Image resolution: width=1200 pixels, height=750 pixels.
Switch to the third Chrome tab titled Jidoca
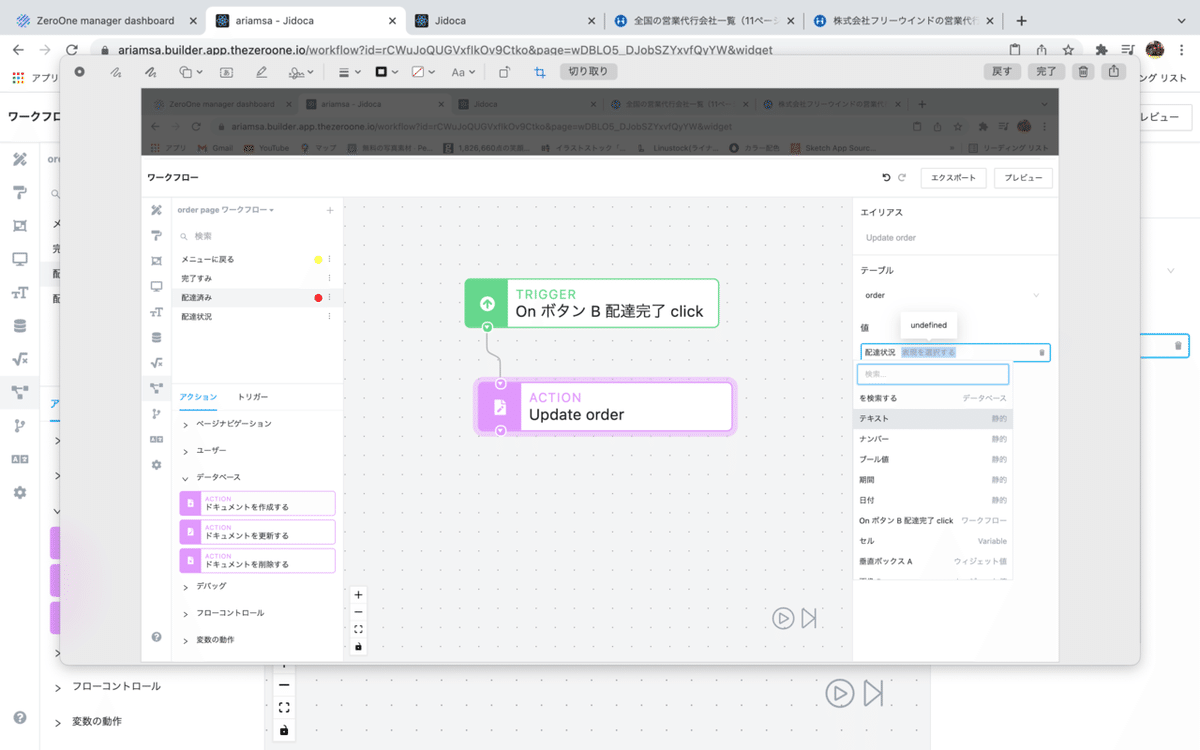click(505, 20)
